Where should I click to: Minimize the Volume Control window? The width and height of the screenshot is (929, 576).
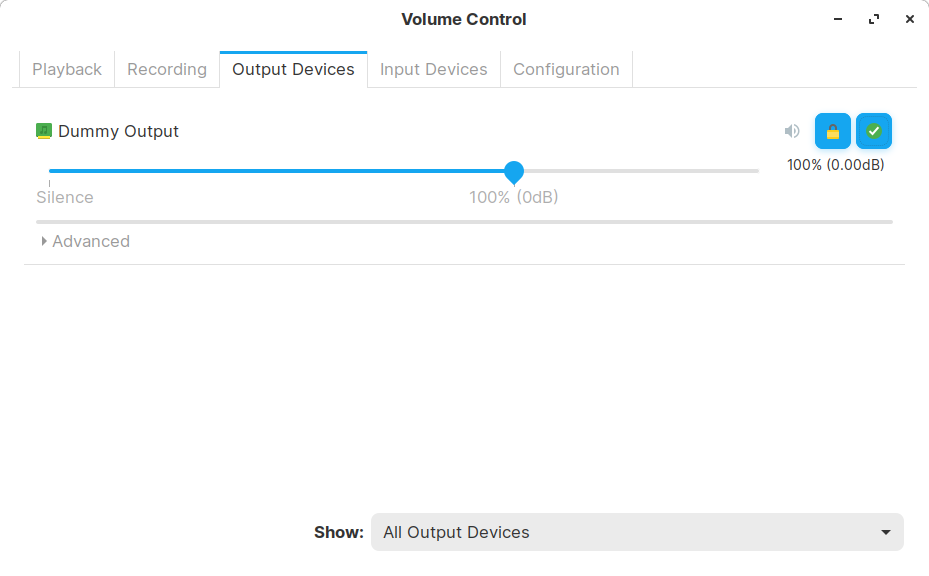838,19
